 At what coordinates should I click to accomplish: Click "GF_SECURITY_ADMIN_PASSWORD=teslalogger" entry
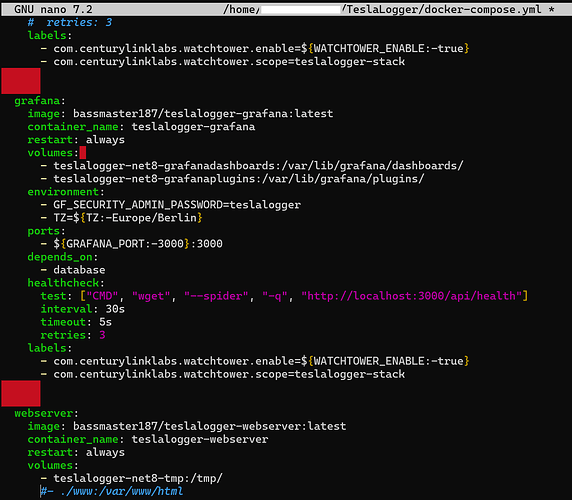(x=177, y=205)
